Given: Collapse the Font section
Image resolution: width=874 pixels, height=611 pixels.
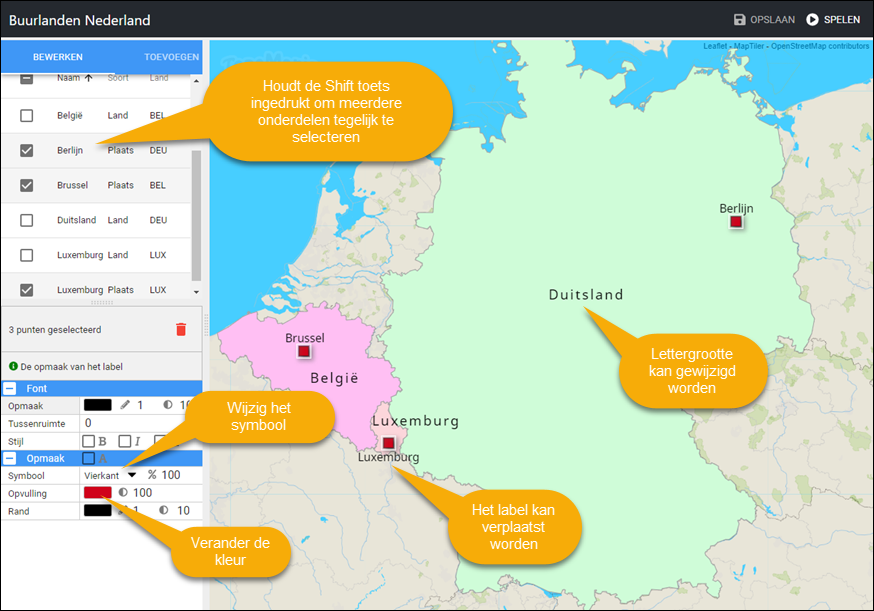Looking at the screenshot, I should pyautogui.click(x=10, y=388).
